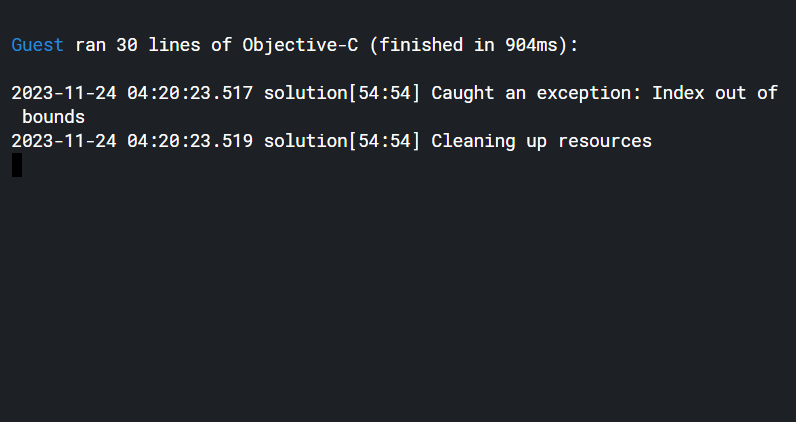
Task: Click the second '2023-11-24' date
Action: (x=64, y=141)
